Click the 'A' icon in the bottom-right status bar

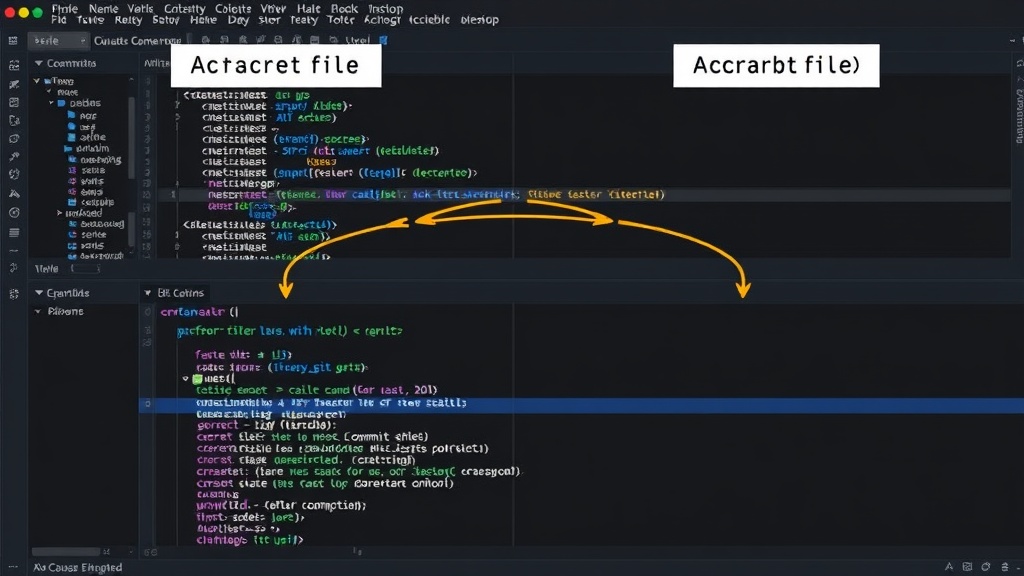tap(949, 567)
